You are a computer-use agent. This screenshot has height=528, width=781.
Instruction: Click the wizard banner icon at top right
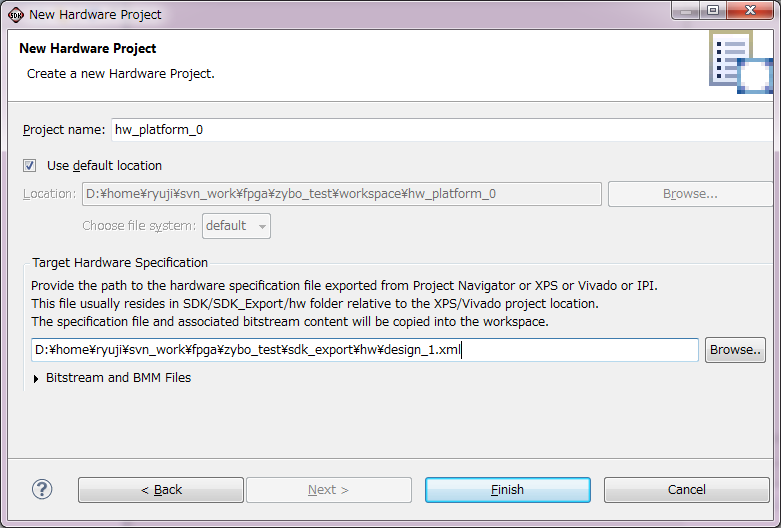click(741, 62)
